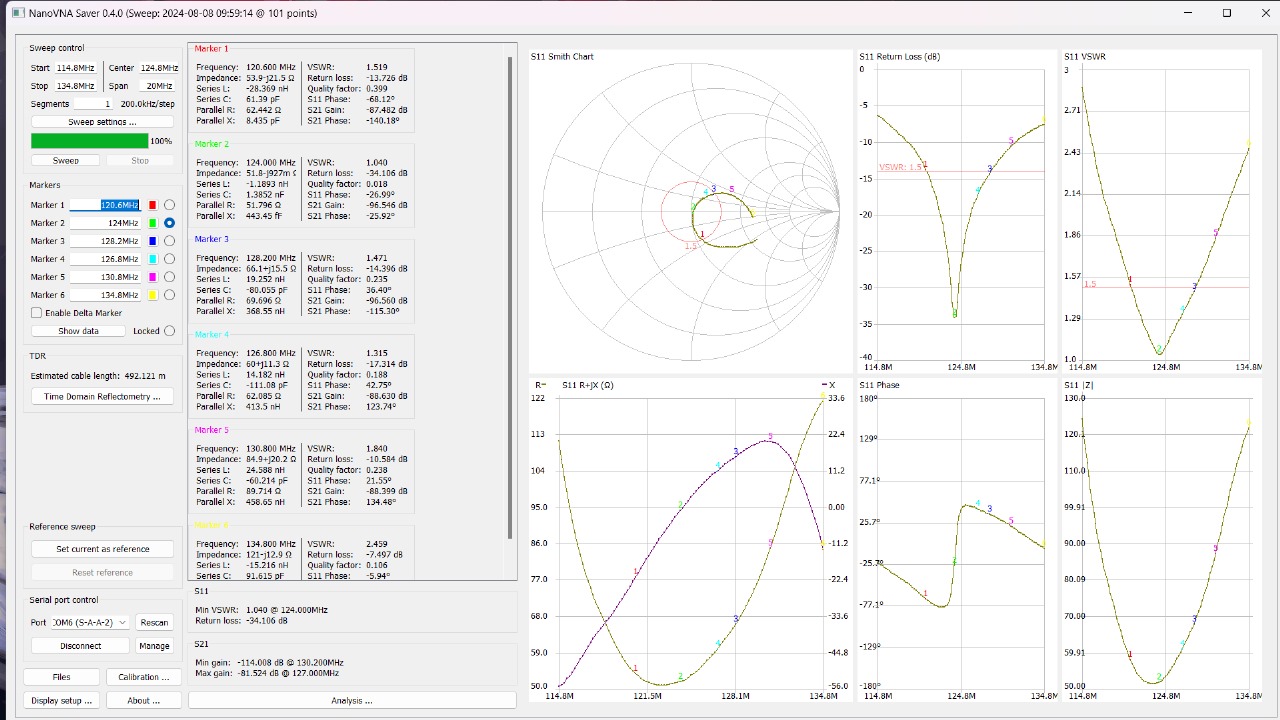Screen dimensions: 1280x720
Task: Start a sweep with Sweep button
Action: 66,160
